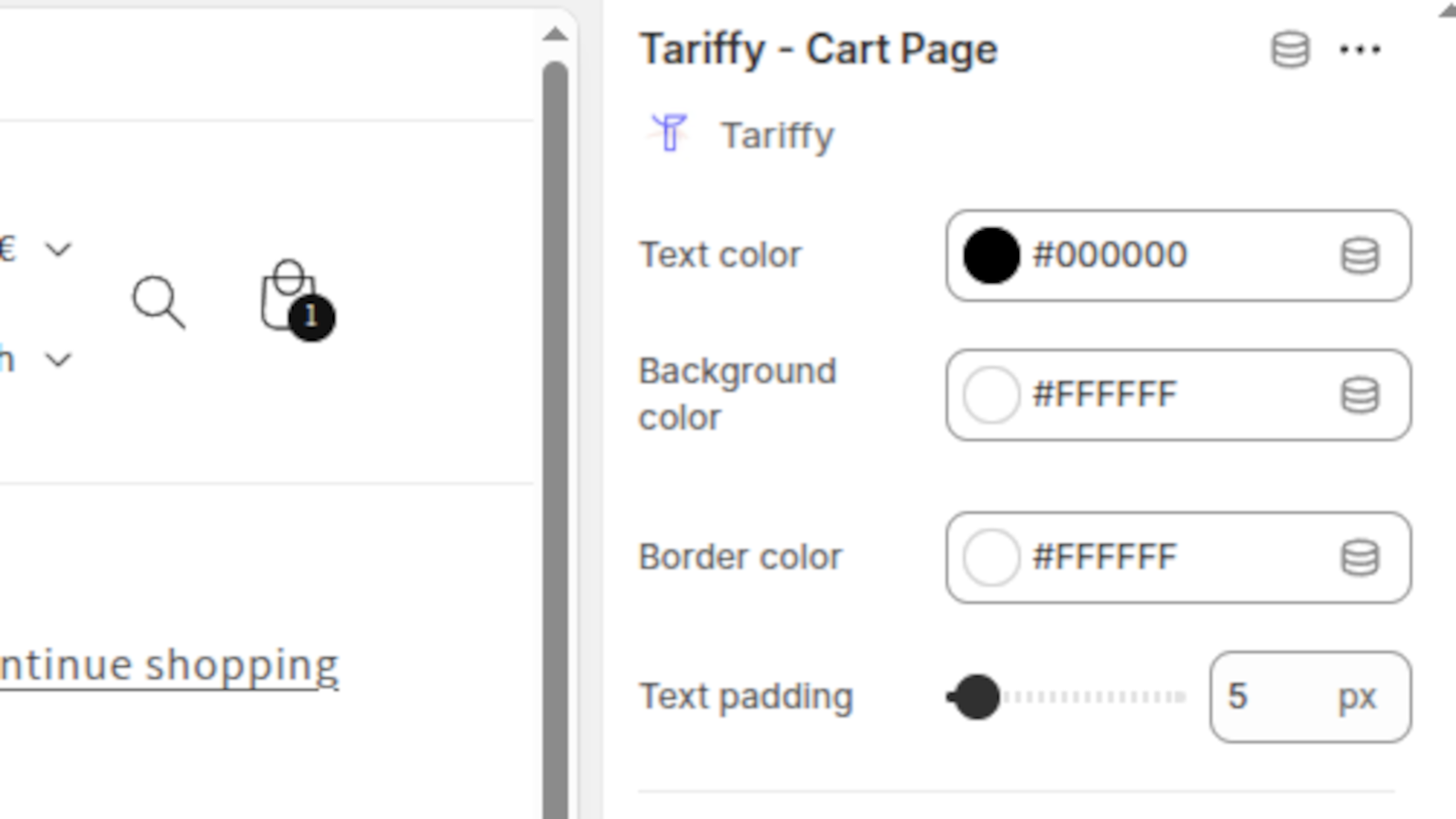Click the Tariffy funnel app icon
Image resolution: width=1456 pixels, height=819 pixels.
click(671, 134)
